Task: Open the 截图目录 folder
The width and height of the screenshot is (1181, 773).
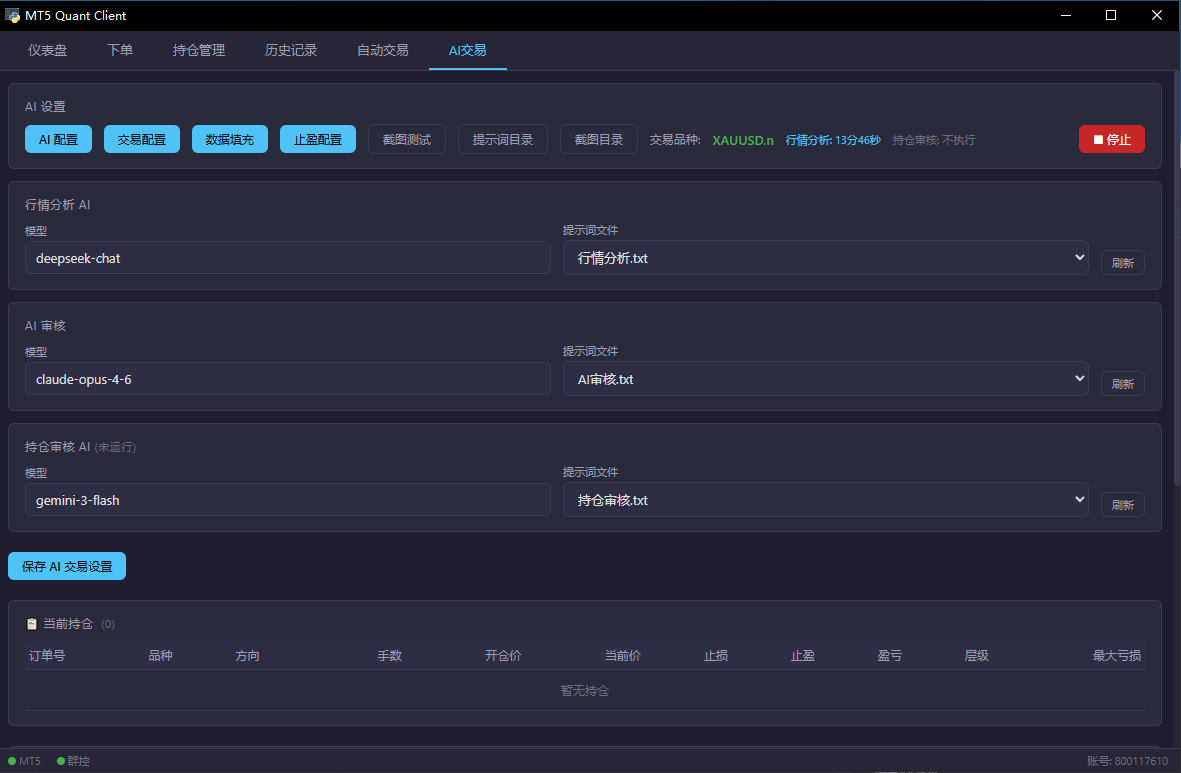Action: pyautogui.click(x=598, y=139)
